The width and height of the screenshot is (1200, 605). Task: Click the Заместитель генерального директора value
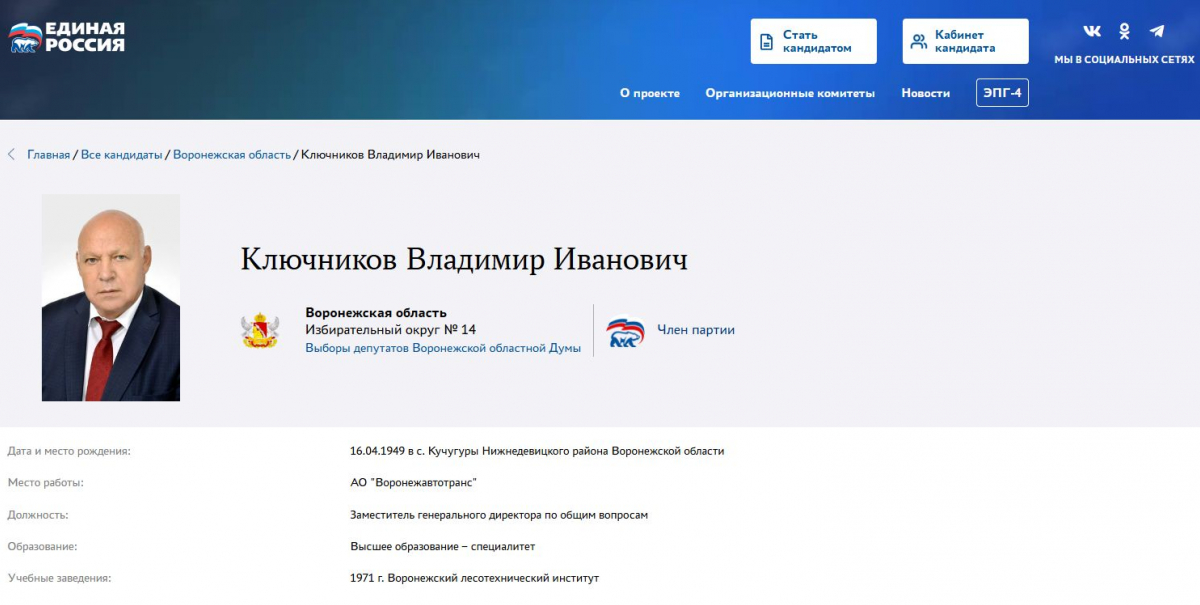499,515
